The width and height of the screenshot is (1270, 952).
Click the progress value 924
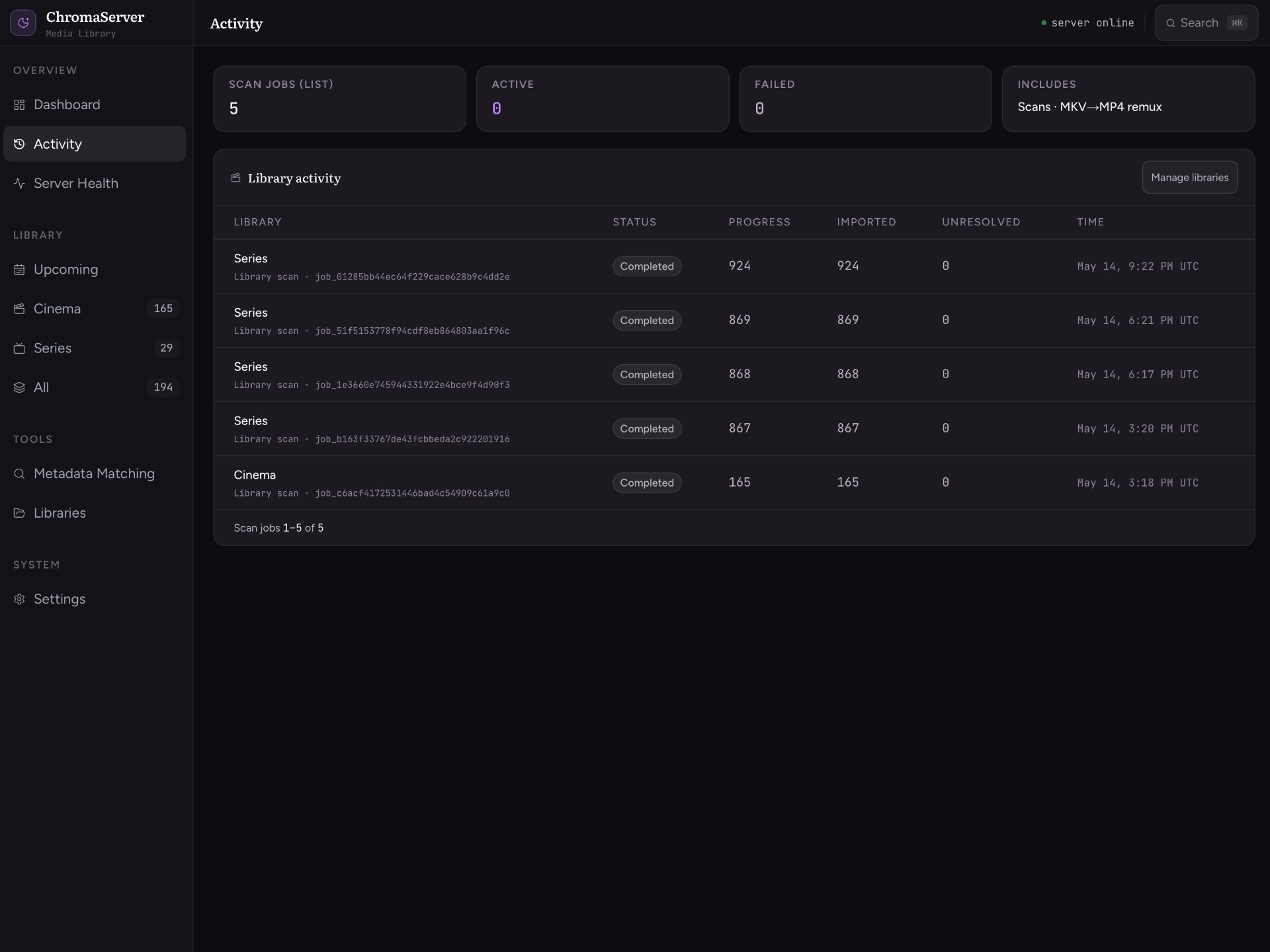click(x=740, y=266)
